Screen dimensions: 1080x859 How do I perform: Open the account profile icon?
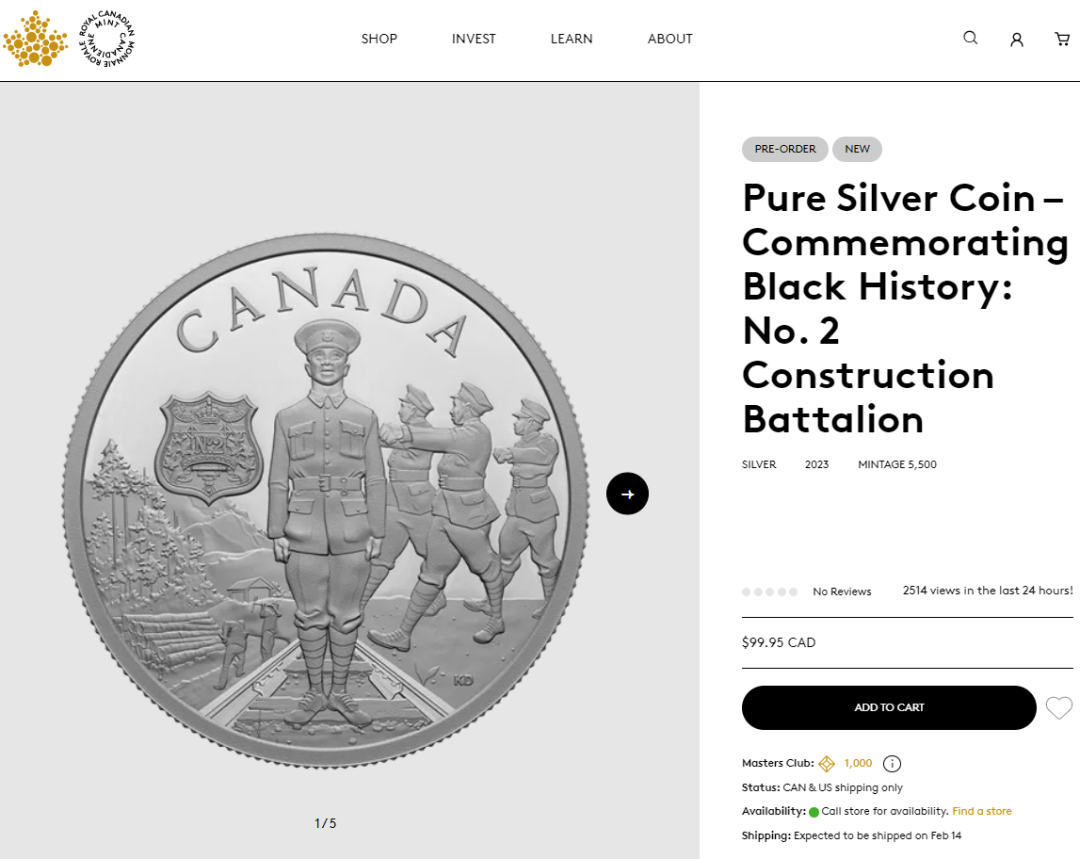[1017, 39]
